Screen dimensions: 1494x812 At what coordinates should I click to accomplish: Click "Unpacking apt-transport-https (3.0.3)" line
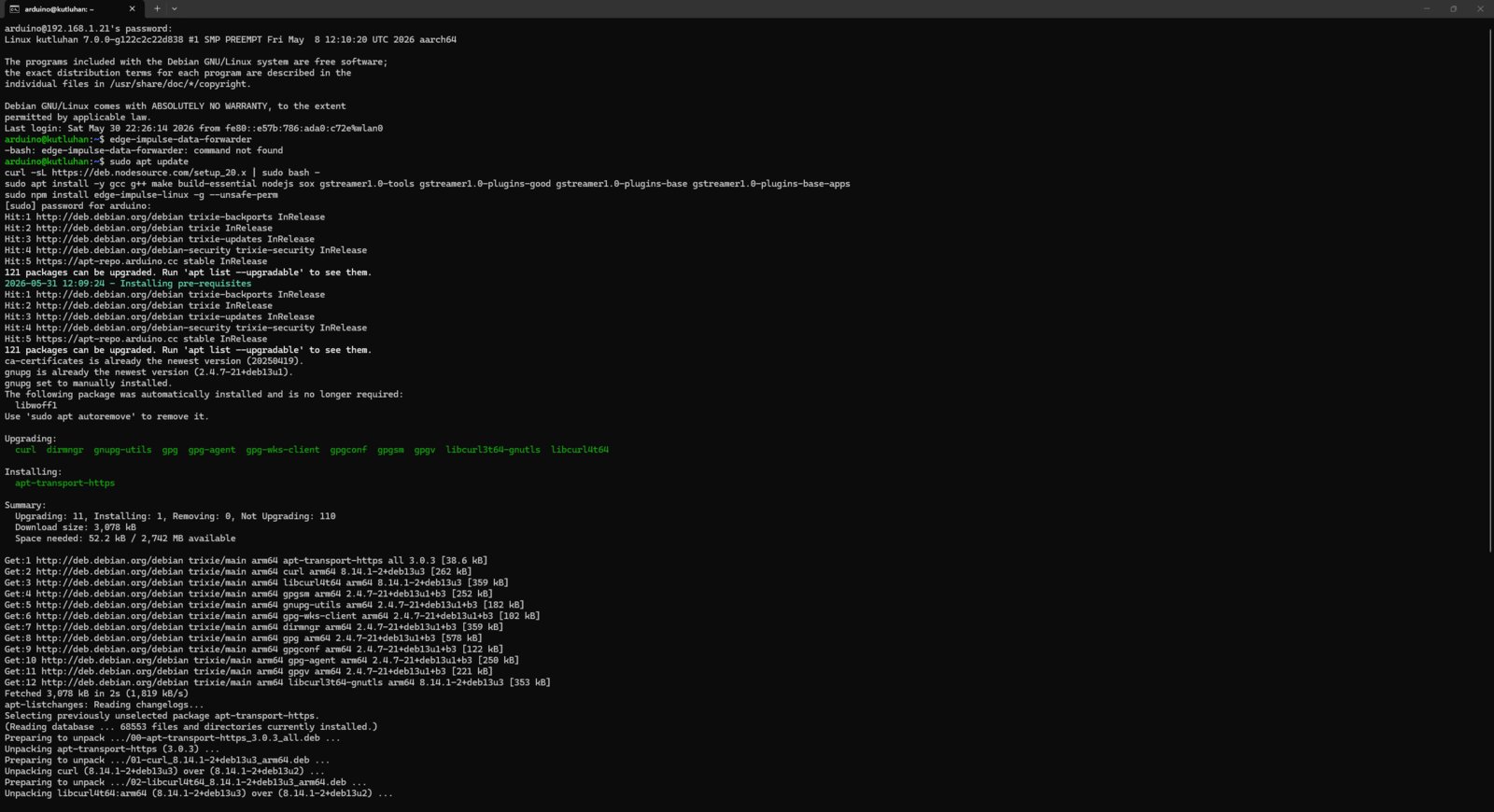112,749
